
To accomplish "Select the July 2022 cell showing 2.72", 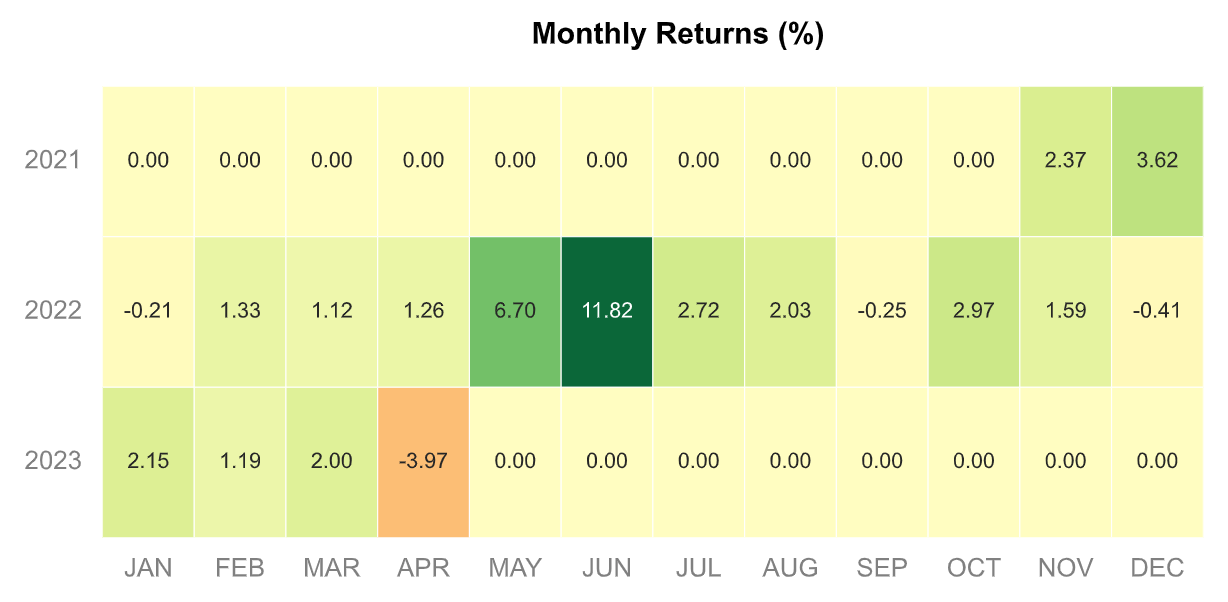I will click(x=698, y=311).
